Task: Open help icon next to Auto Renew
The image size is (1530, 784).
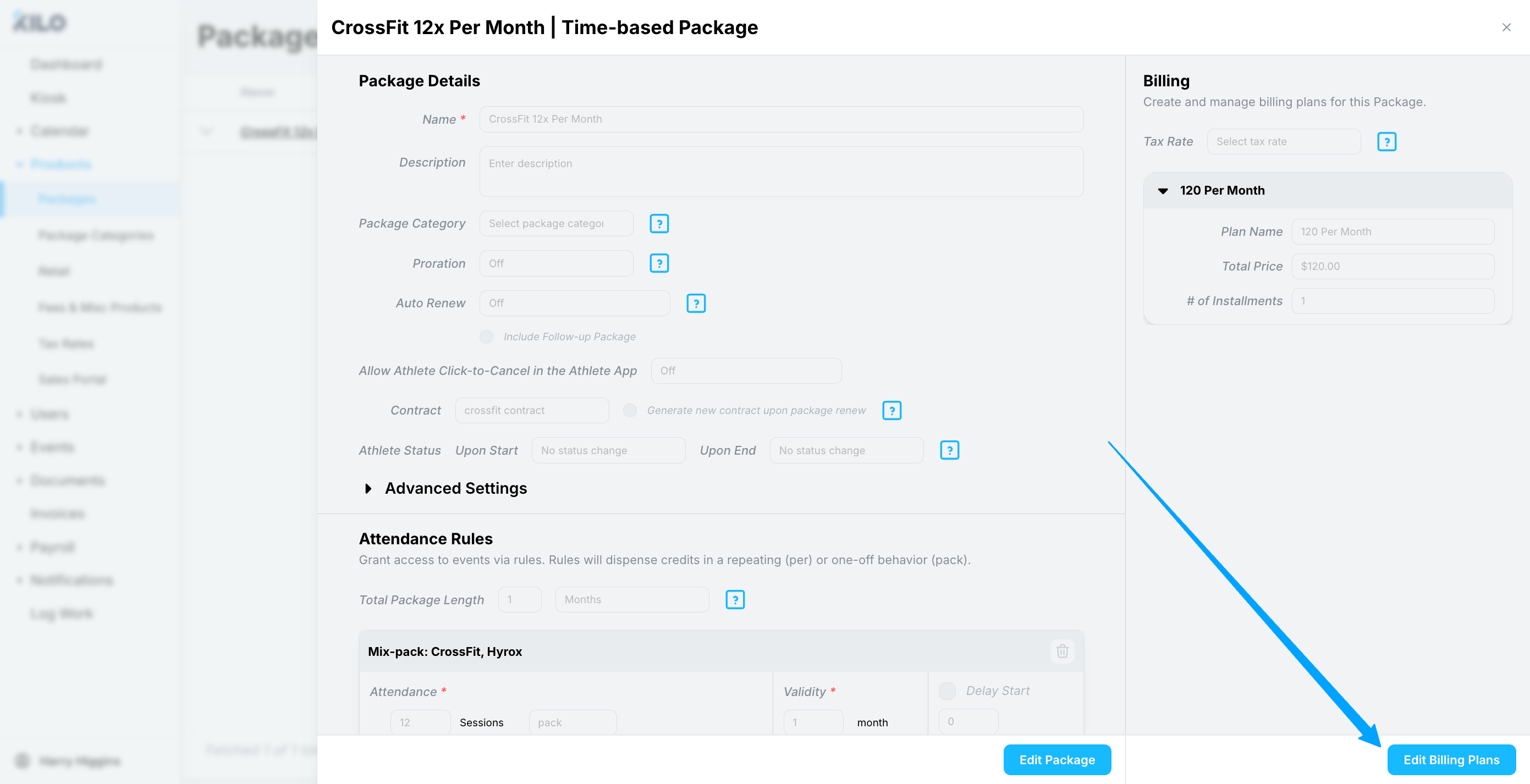Action: coord(696,303)
